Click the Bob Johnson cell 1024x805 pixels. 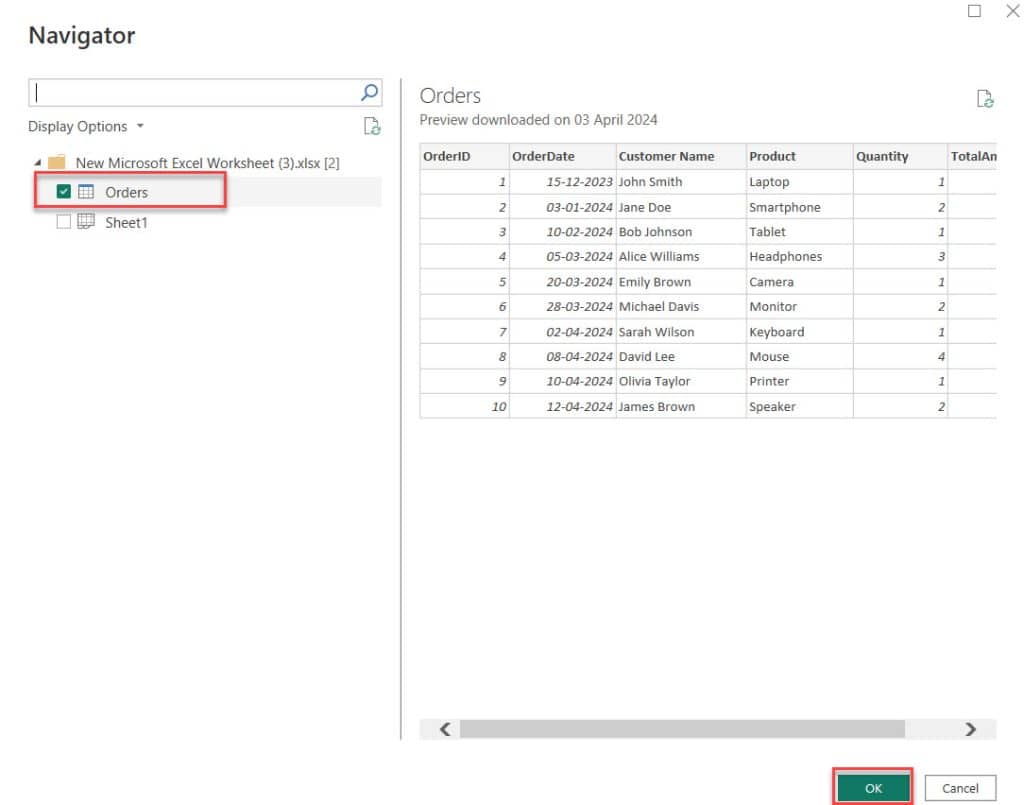point(680,232)
